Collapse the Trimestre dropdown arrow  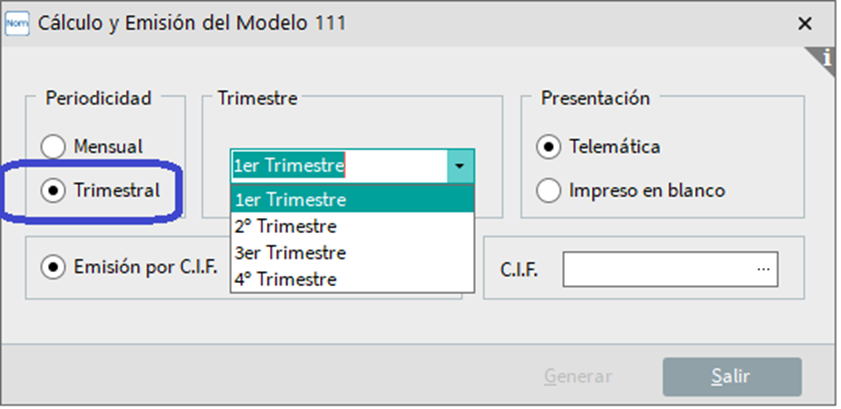pos(460,166)
